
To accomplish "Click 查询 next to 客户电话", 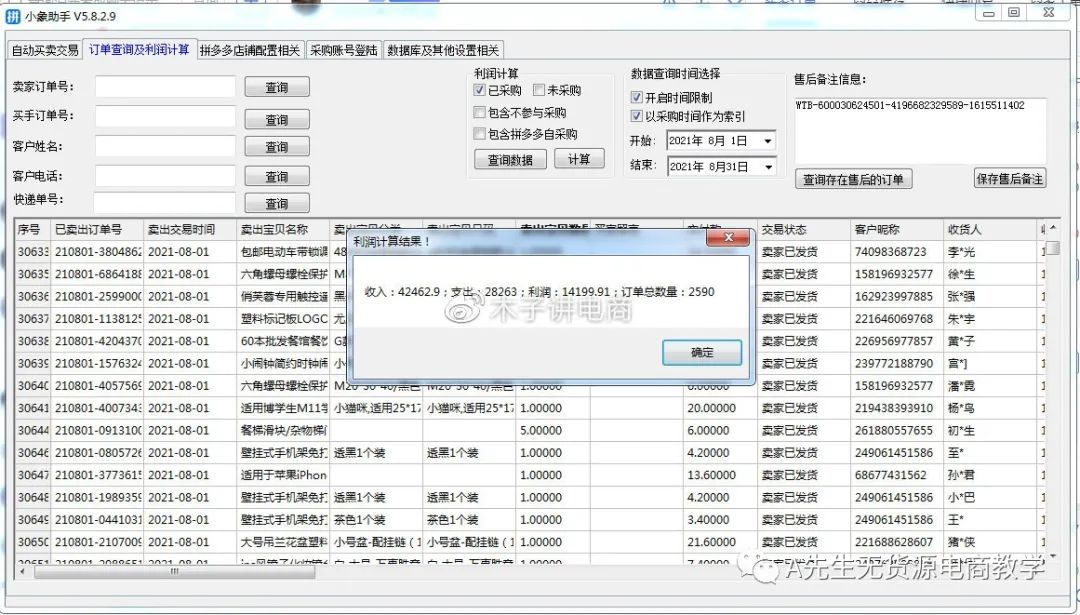I will pyautogui.click(x=277, y=176).
